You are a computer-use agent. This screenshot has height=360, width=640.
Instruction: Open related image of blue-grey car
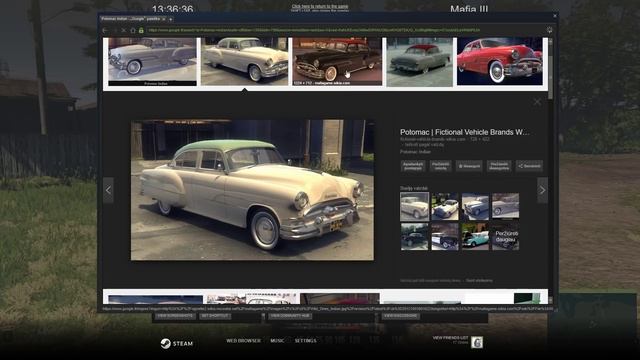475,207
